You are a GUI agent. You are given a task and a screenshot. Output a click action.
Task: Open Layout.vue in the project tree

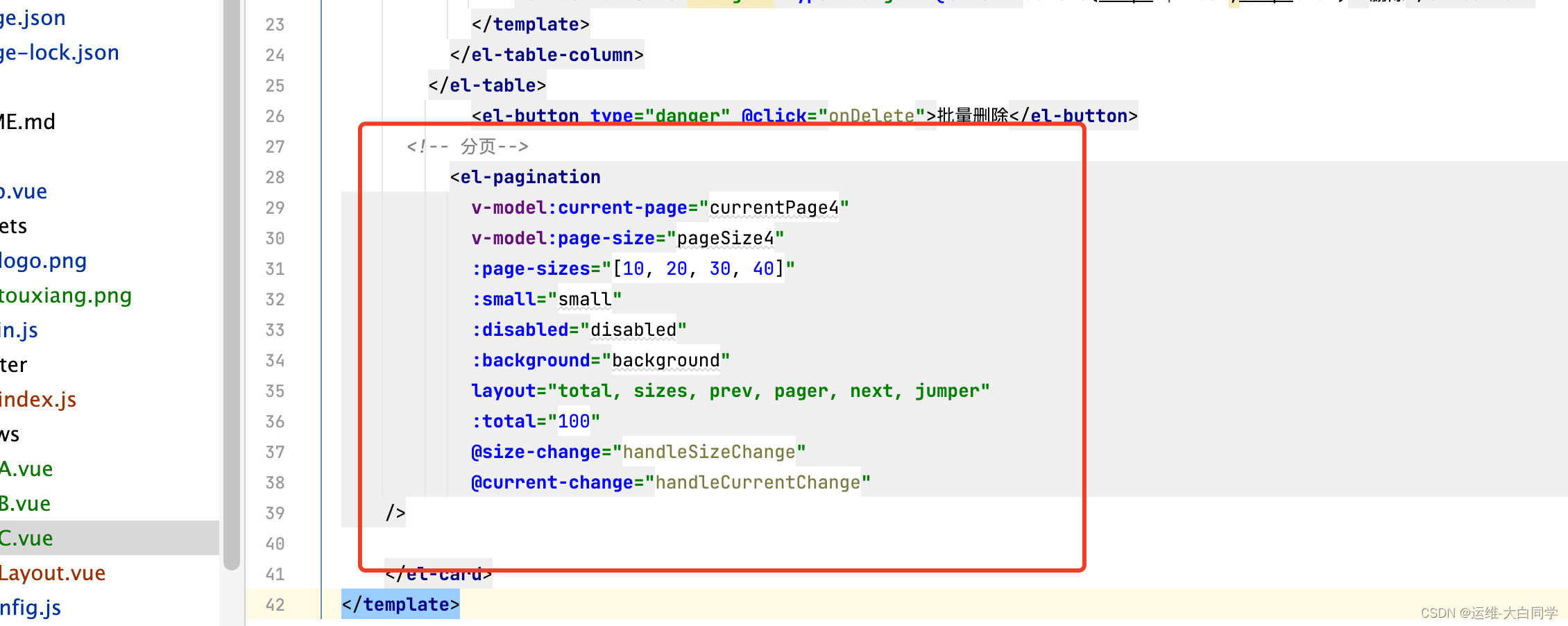[53, 573]
